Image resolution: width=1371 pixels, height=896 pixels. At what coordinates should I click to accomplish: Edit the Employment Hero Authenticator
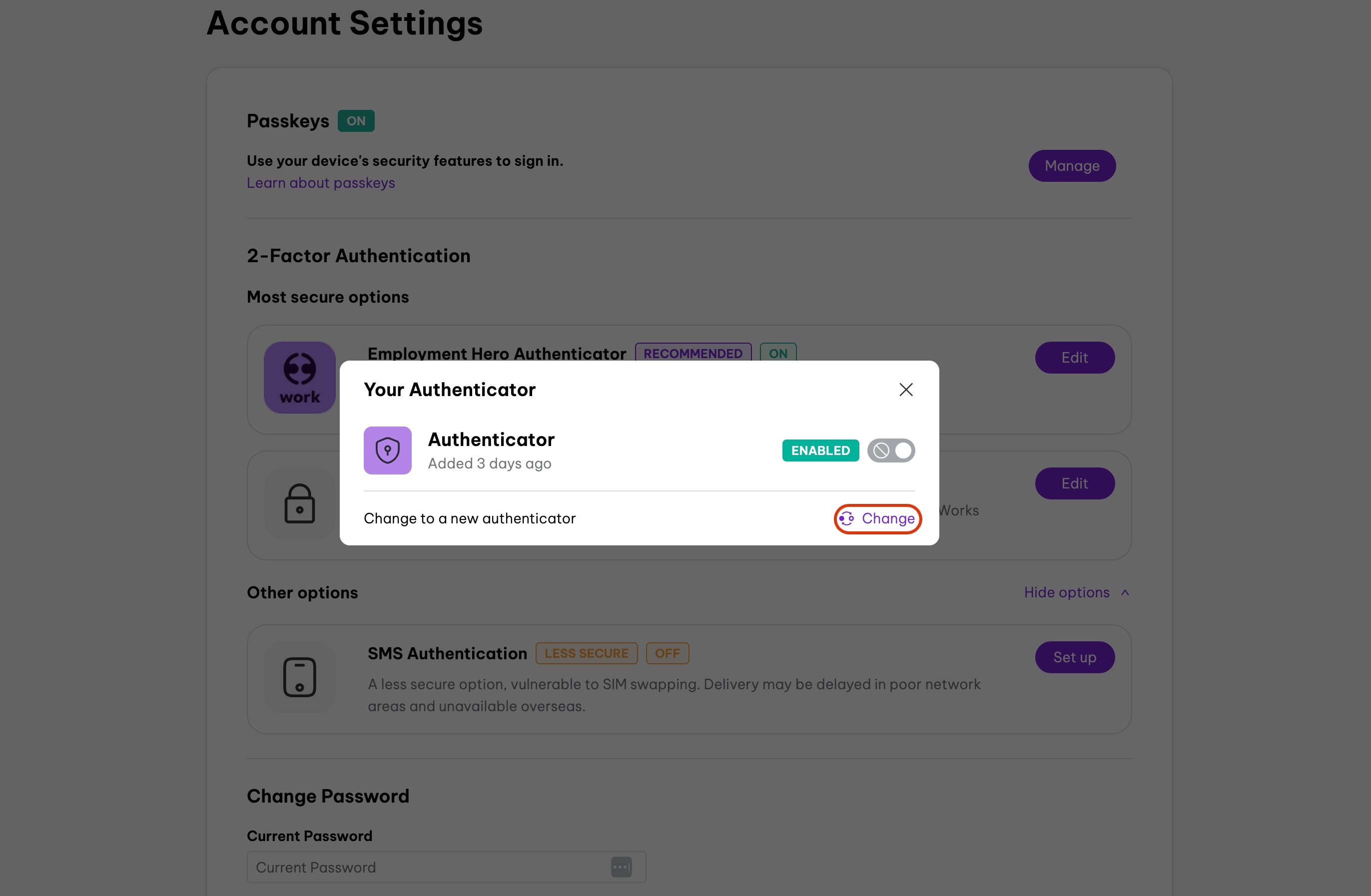point(1075,357)
